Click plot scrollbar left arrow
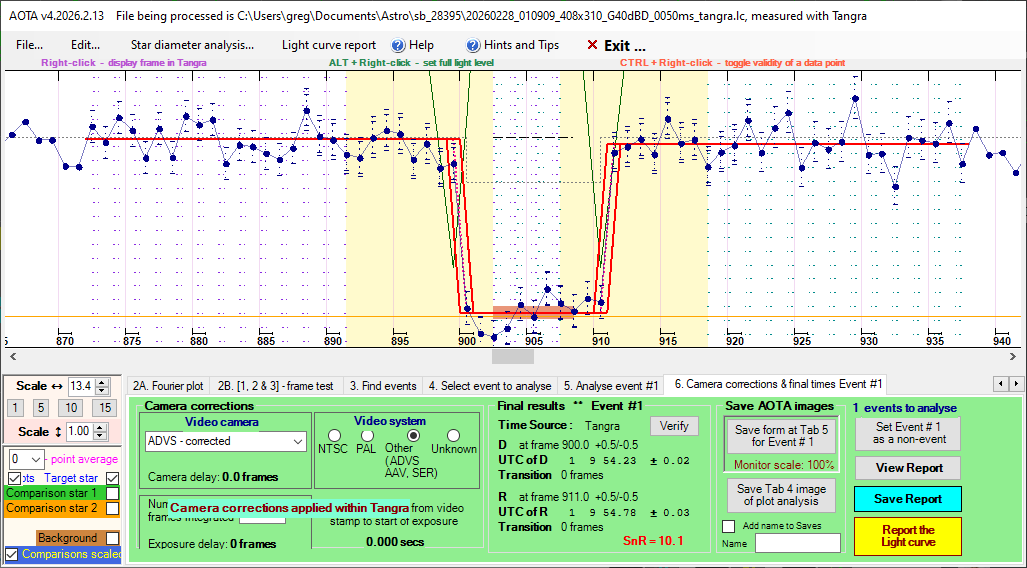The width and height of the screenshot is (1027, 568). point(10,356)
